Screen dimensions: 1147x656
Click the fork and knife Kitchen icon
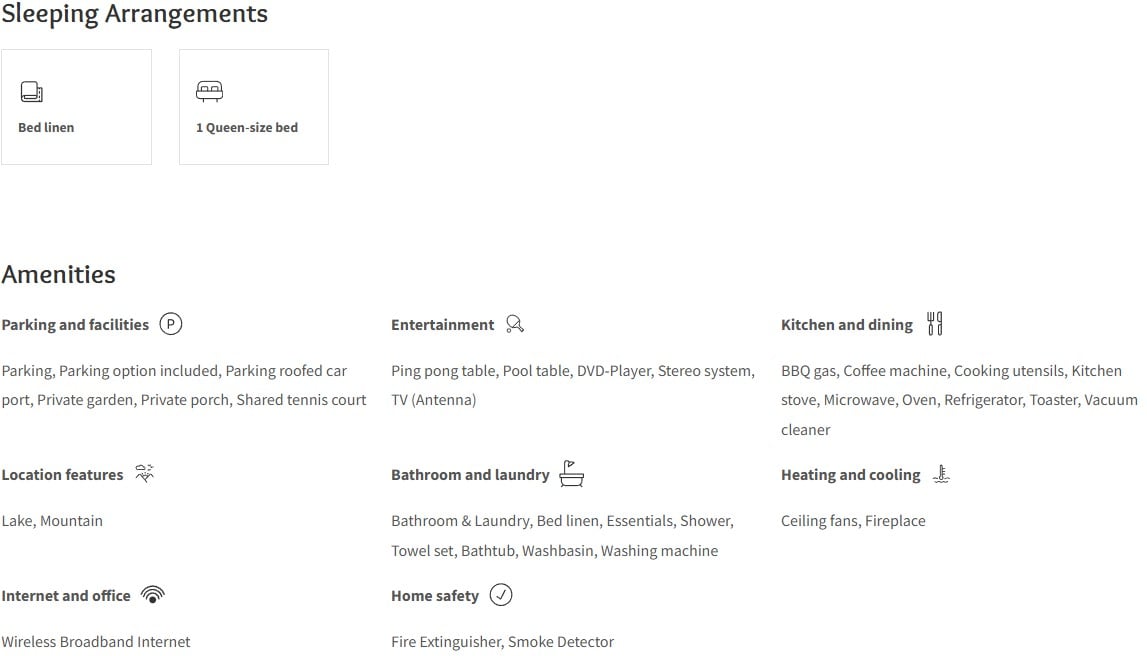click(935, 323)
